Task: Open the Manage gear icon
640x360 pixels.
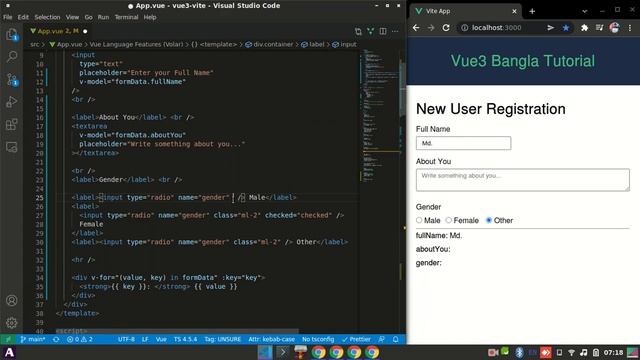Action: click(12, 323)
